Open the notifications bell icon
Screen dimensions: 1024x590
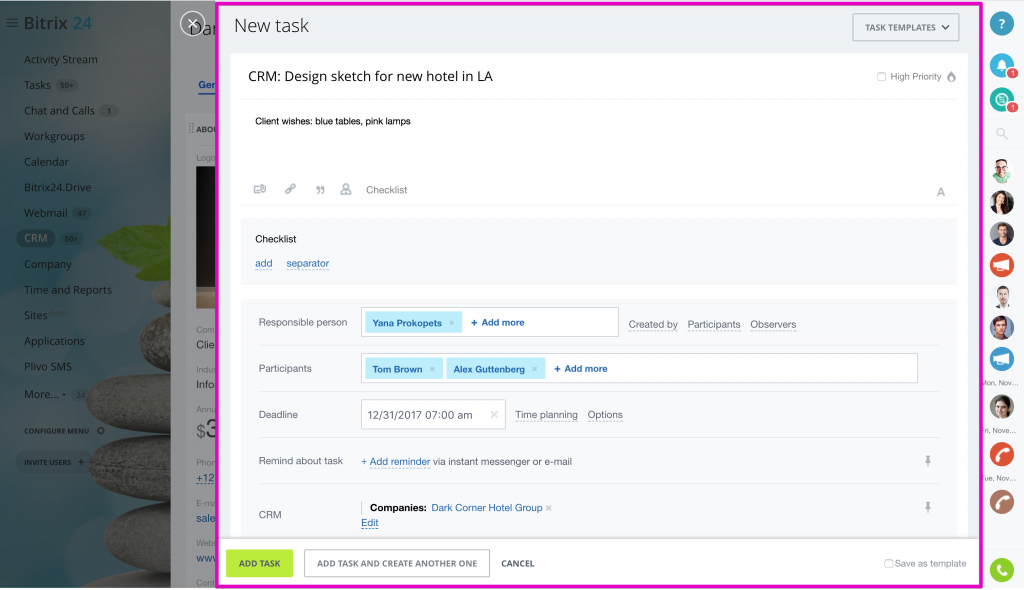(x=1002, y=65)
